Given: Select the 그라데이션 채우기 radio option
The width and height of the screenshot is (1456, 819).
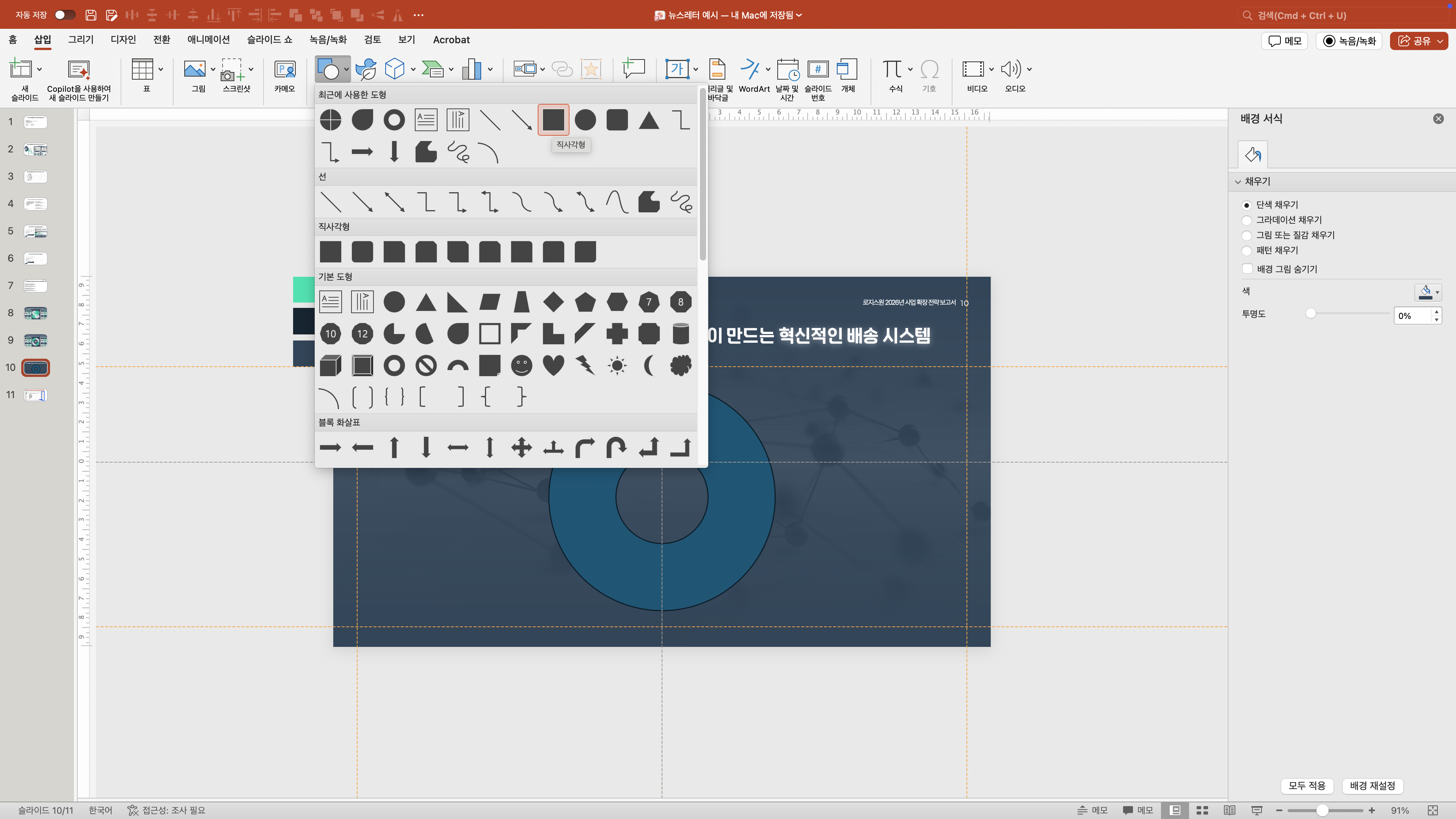Looking at the screenshot, I should (1246, 220).
